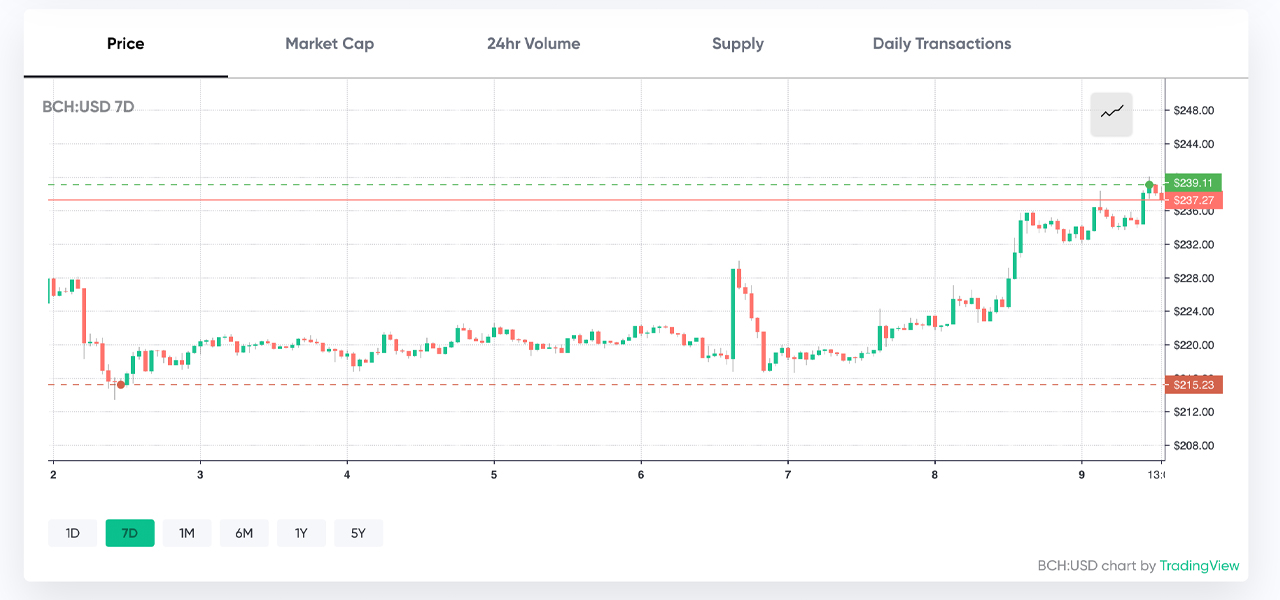
Task: View the Daily Transactions tab
Action: pos(941,44)
